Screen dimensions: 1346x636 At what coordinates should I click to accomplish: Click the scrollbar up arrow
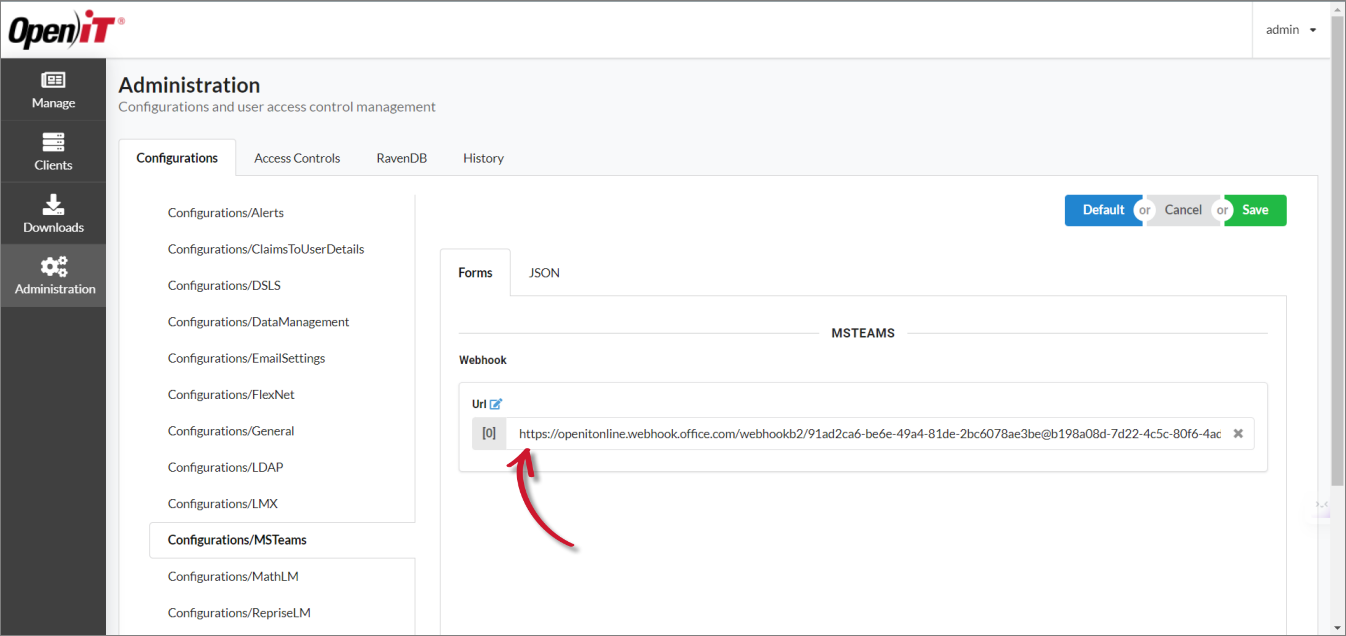click(1337, 8)
